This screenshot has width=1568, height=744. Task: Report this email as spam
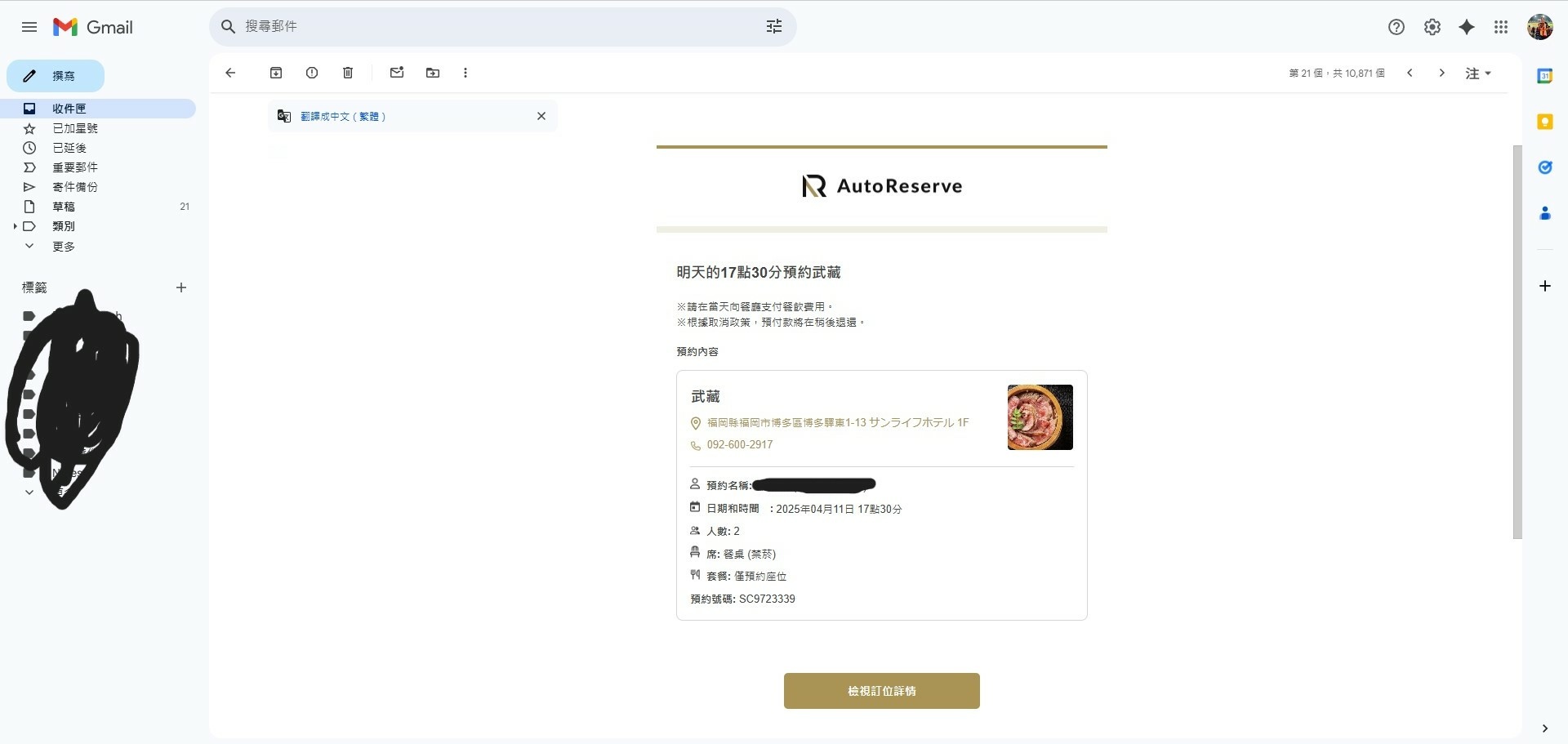311,73
